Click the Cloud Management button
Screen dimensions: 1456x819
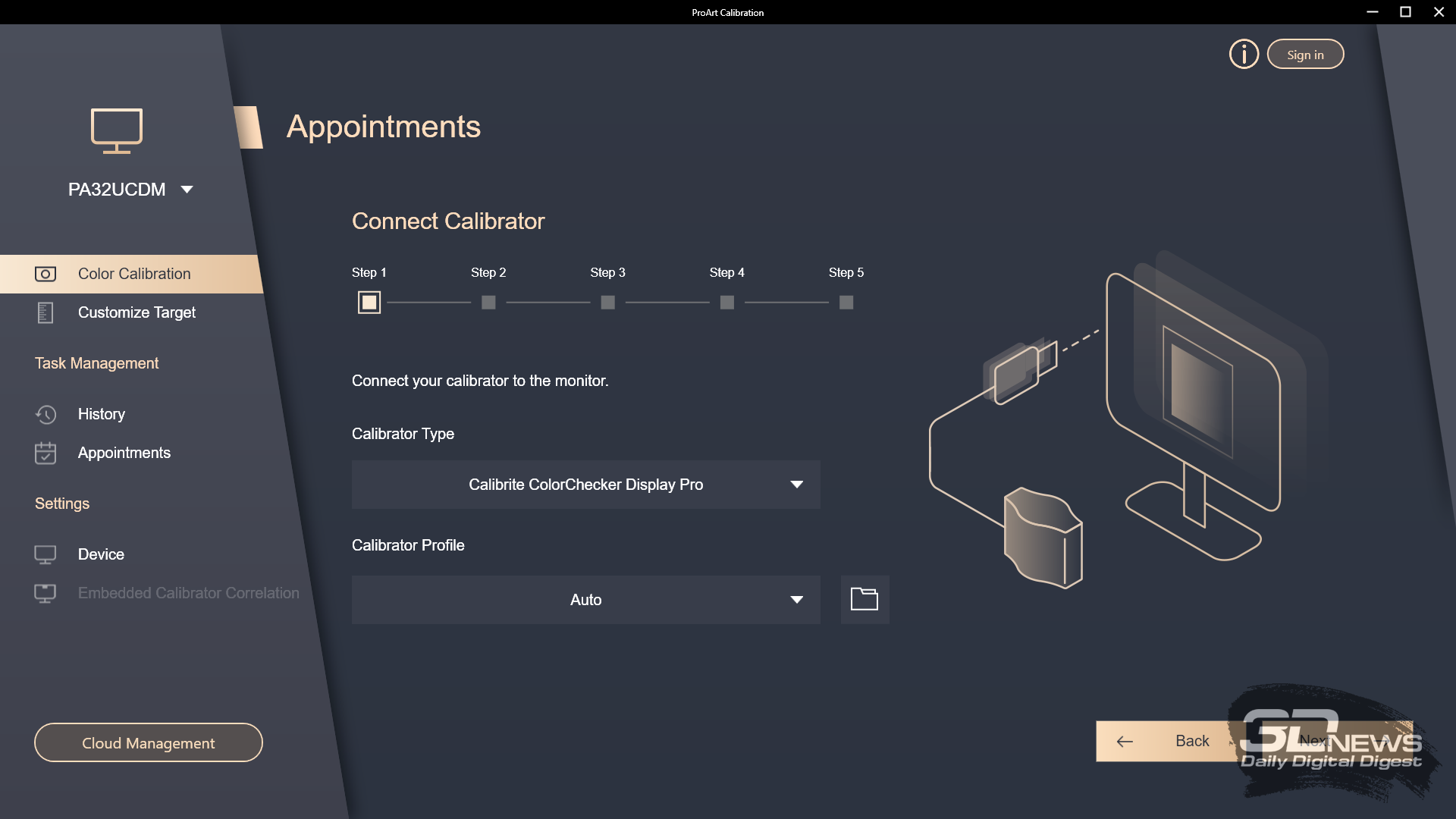point(149,742)
